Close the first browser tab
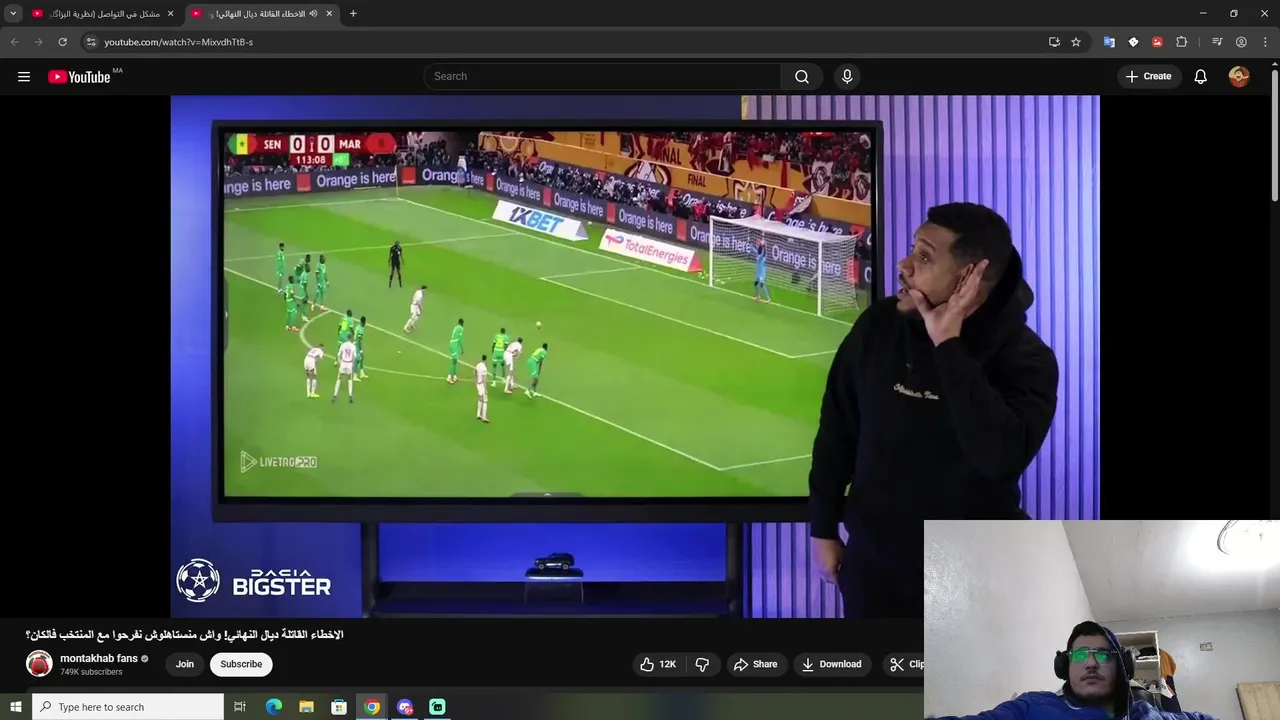Screen dimensions: 1280x720 tap(170, 14)
